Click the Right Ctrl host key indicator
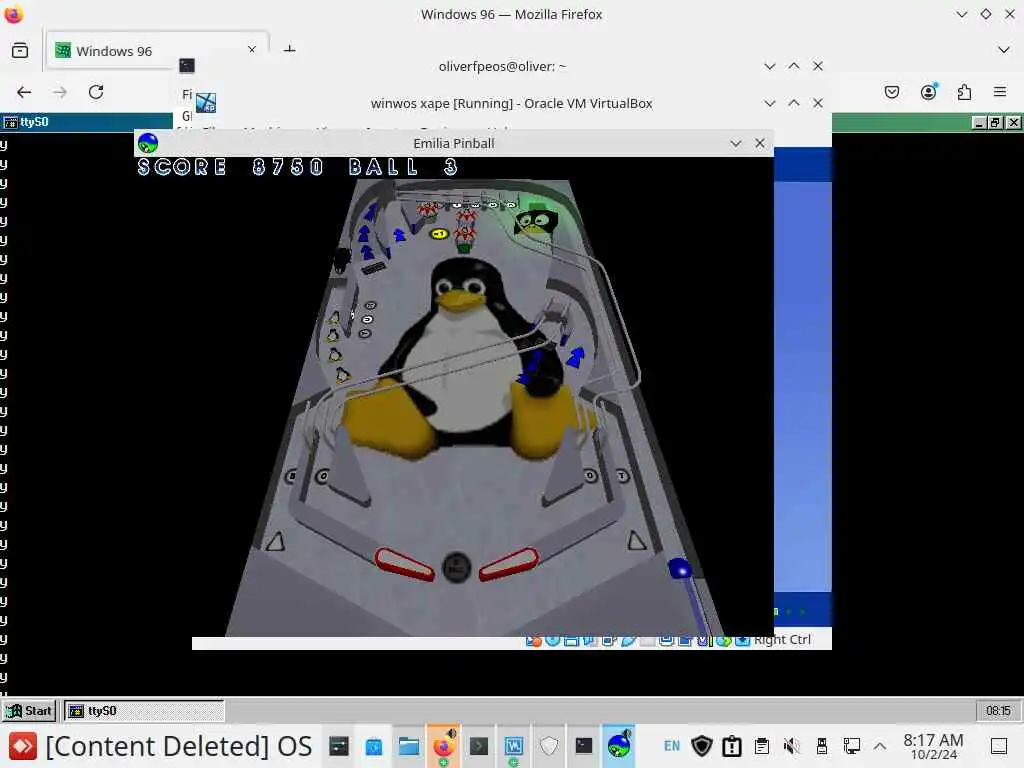The width and height of the screenshot is (1024, 768). tap(782, 640)
